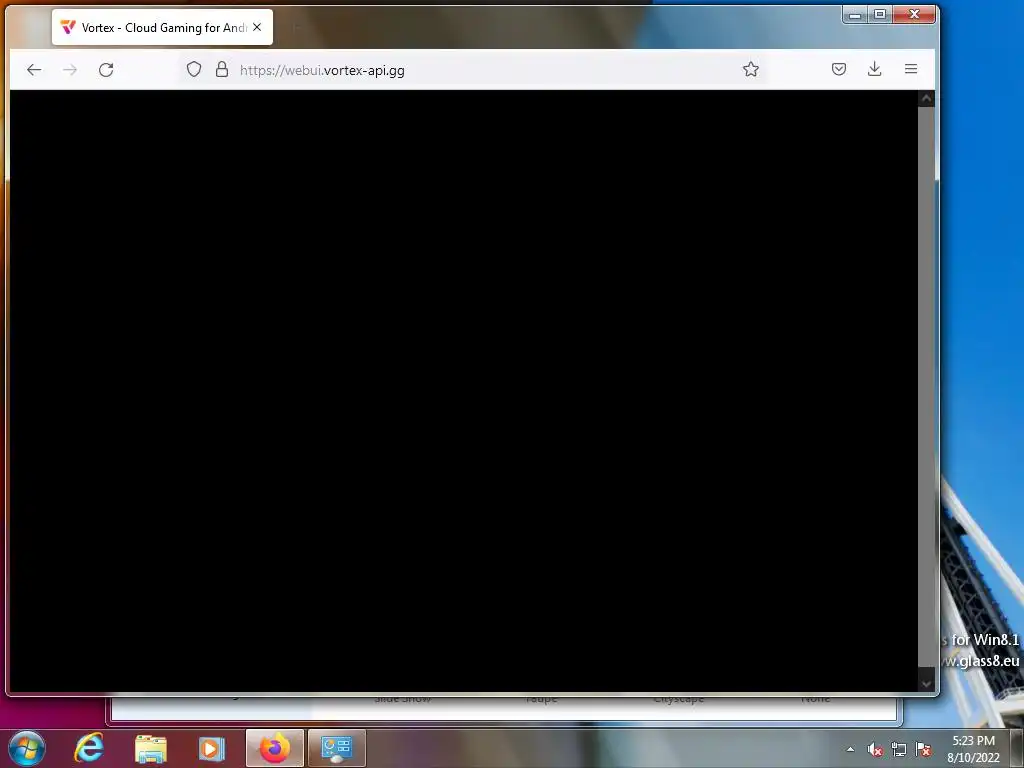This screenshot has height=768, width=1024.
Task: Select the Vortex - Cloud Gaming tab
Action: (162, 27)
